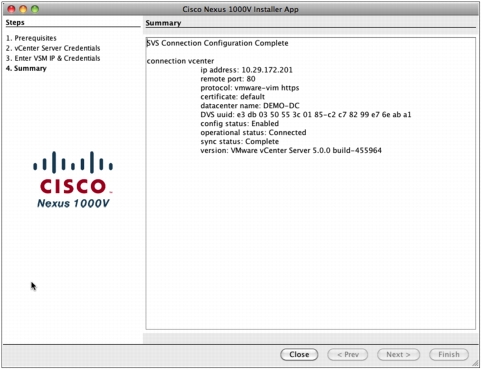
Task: Click the 'sync status: Complete' line
Action: pos(239,142)
